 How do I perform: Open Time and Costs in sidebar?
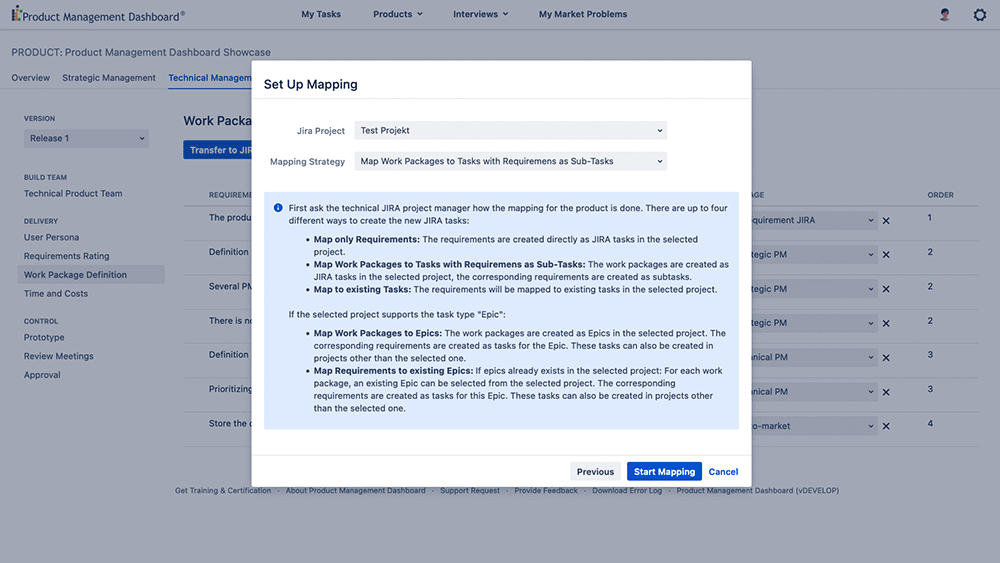point(55,293)
